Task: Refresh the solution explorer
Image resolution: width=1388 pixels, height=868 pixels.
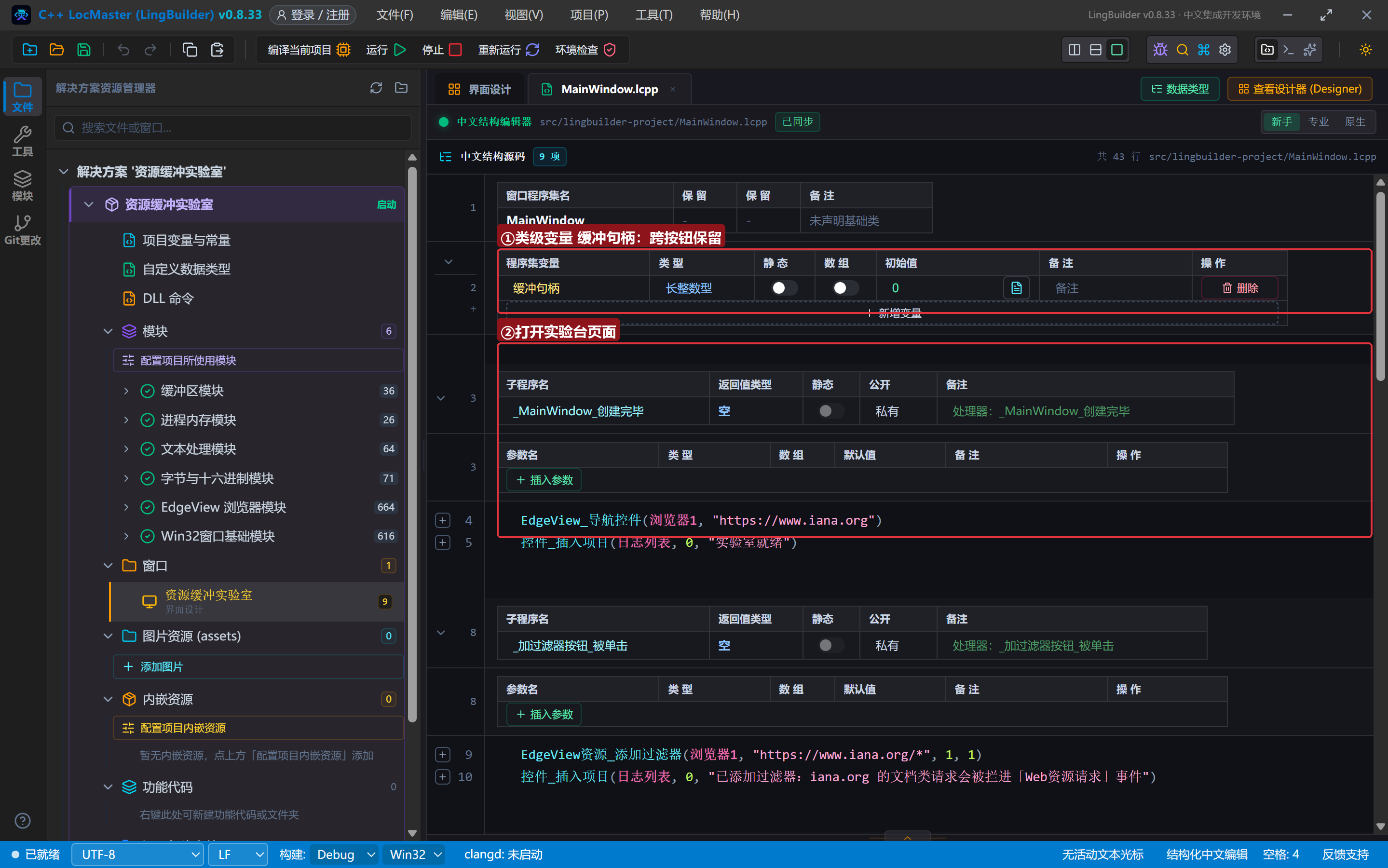Action: tap(376, 88)
